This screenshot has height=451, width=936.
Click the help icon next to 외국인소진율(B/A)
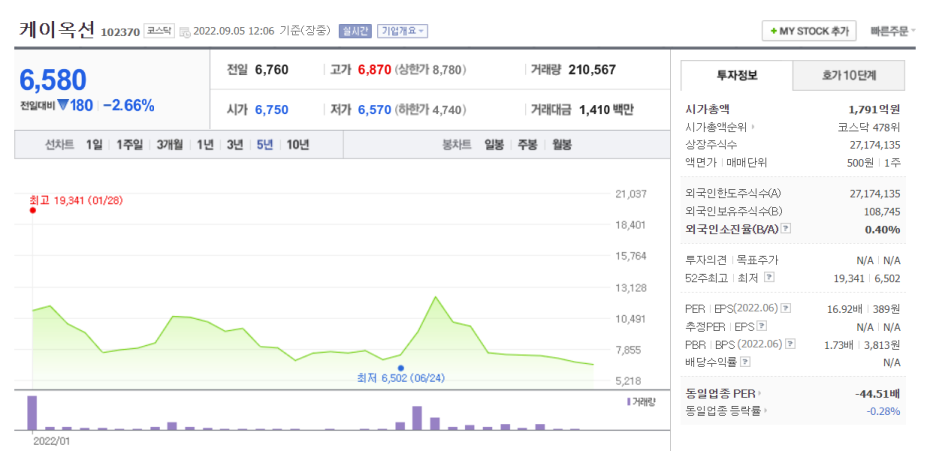[786, 229]
